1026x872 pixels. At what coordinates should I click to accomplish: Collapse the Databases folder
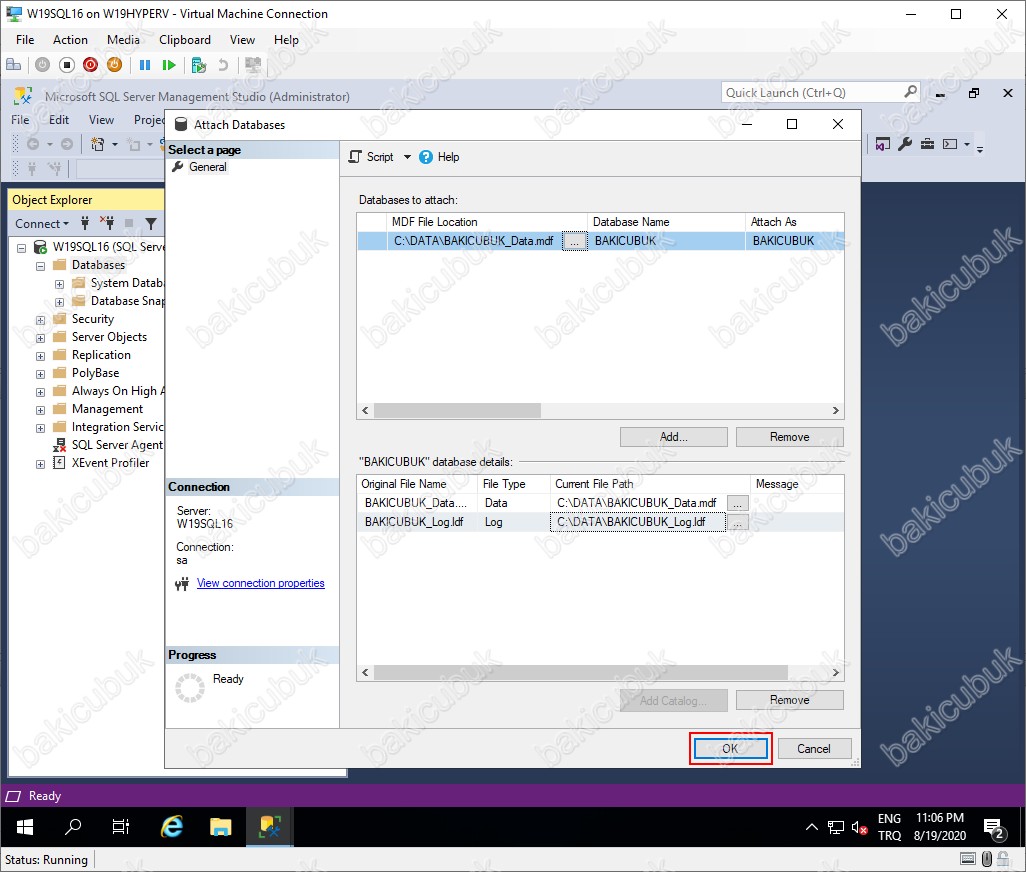[41, 266]
